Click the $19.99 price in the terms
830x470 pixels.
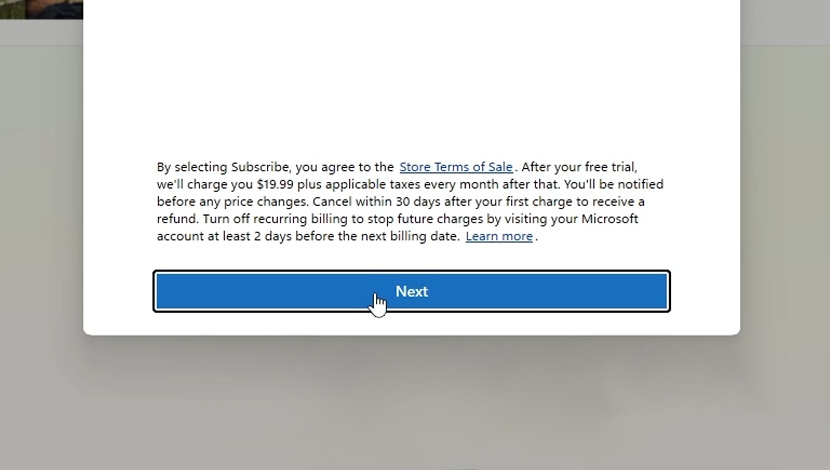(x=275, y=184)
